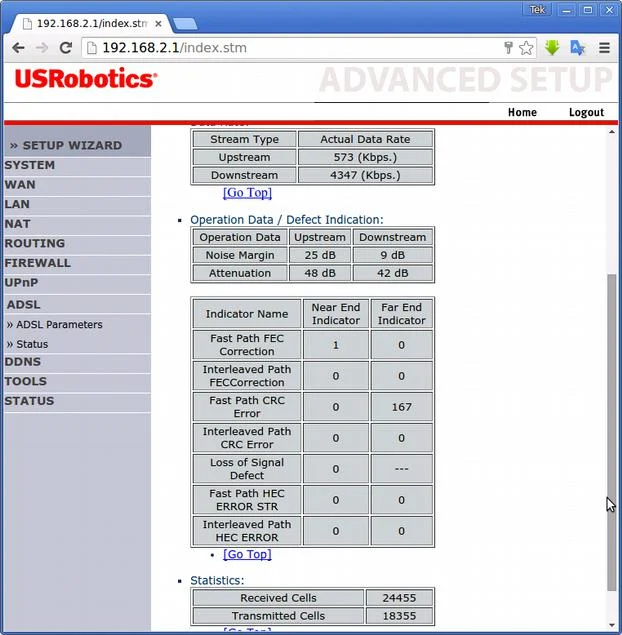Minimize the browser window
Image resolution: width=622 pixels, height=635 pixels.
tap(567, 9)
